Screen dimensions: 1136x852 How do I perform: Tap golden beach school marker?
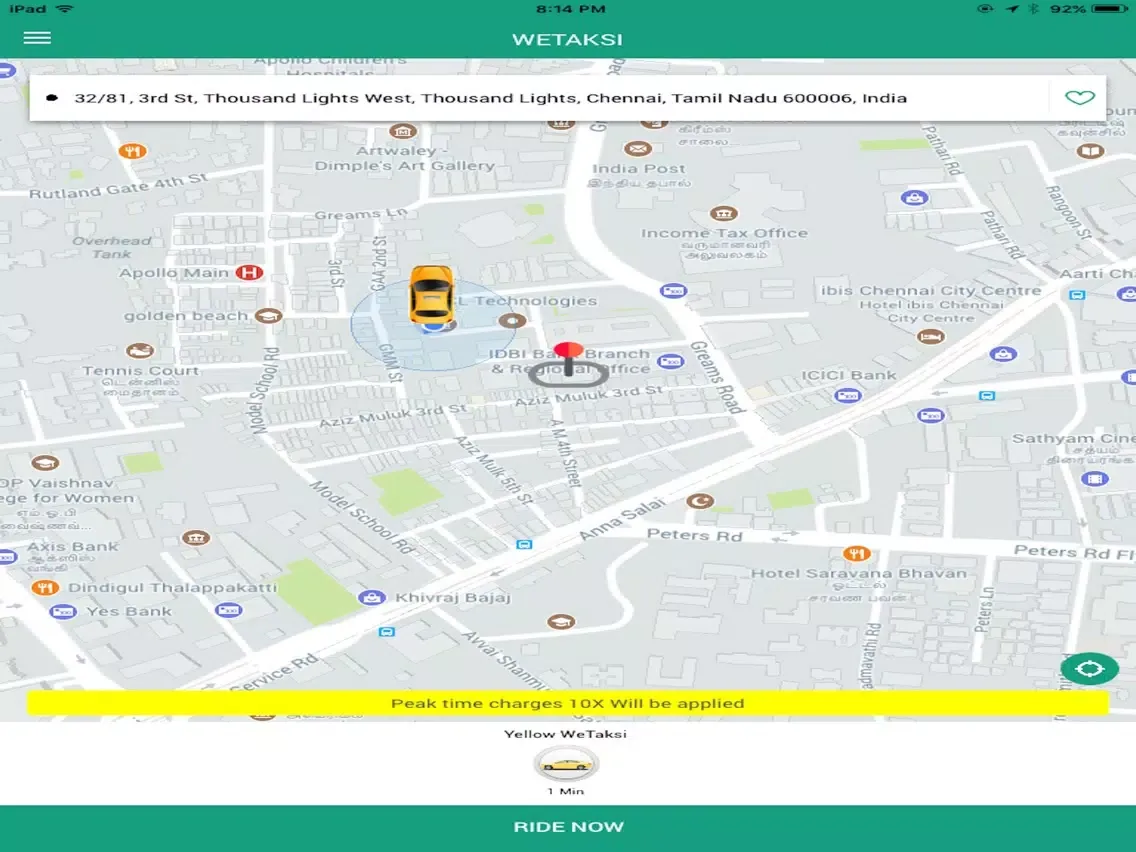[x=269, y=316]
